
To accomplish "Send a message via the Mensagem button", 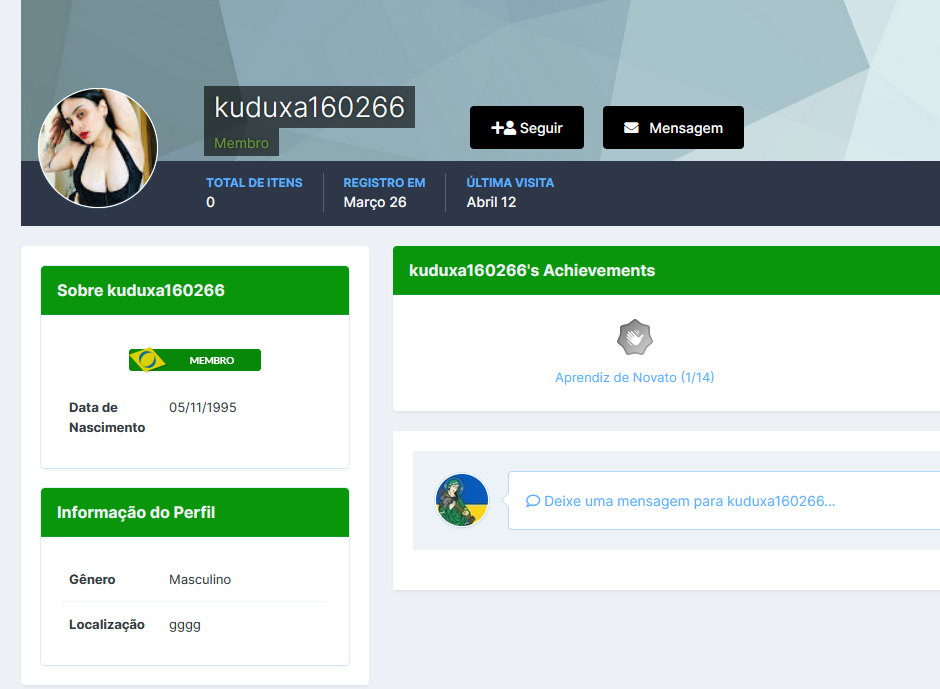I will coord(673,128).
